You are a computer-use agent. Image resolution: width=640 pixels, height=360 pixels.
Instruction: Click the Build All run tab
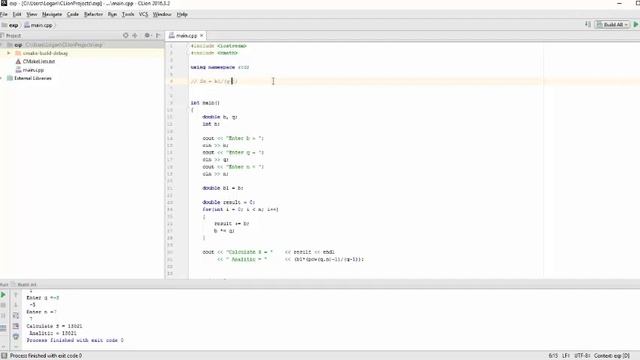(x=24, y=284)
